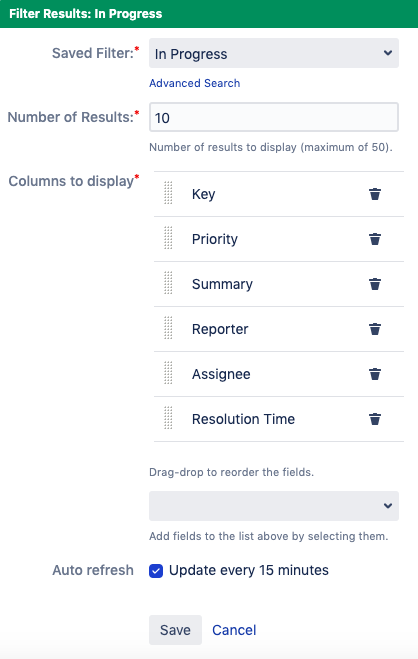Click the Number of Results field
This screenshot has height=659, width=418.
(x=274, y=117)
